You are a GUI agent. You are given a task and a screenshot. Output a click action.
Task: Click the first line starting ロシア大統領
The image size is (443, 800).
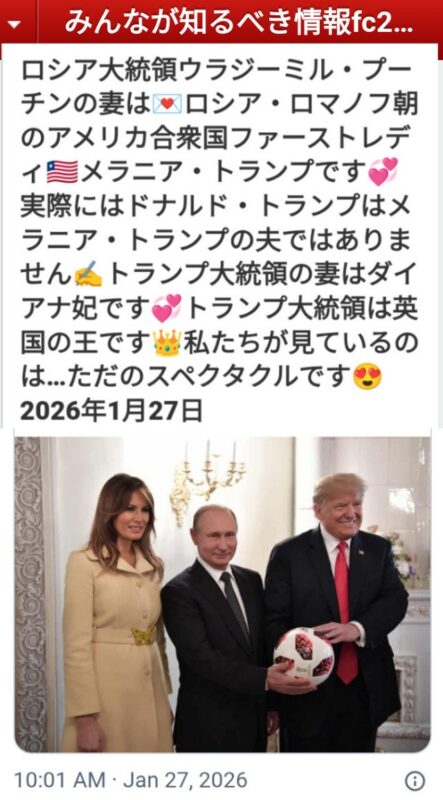219,70
